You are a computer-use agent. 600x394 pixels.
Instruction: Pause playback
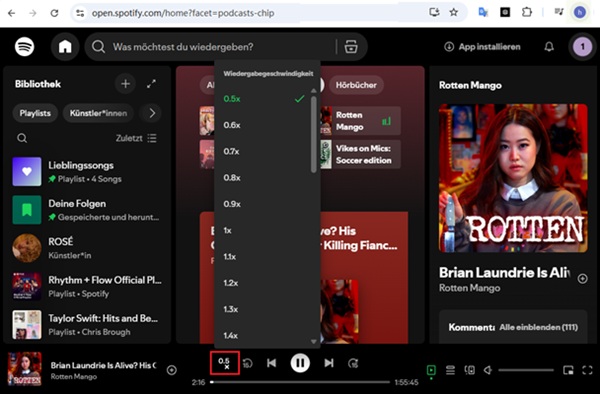300,363
